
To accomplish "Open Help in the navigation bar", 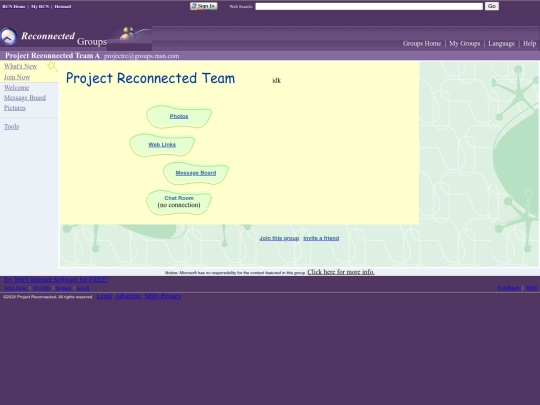I will pyautogui.click(x=529, y=43).
